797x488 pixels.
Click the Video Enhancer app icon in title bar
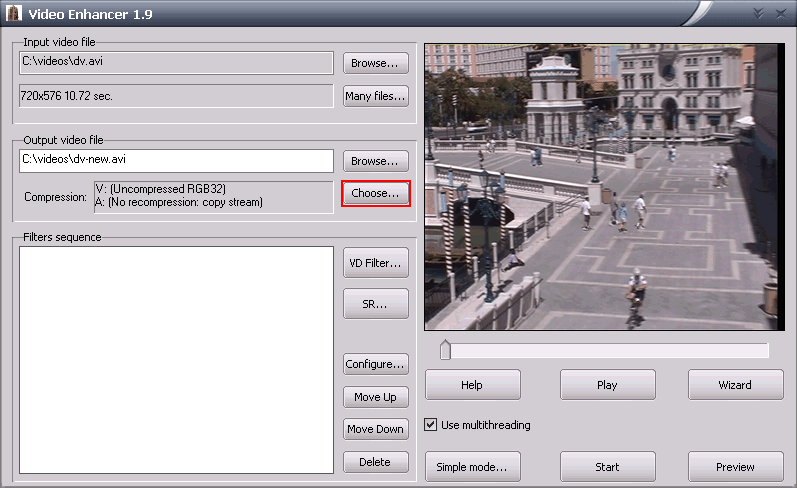(x=14, y=13)
